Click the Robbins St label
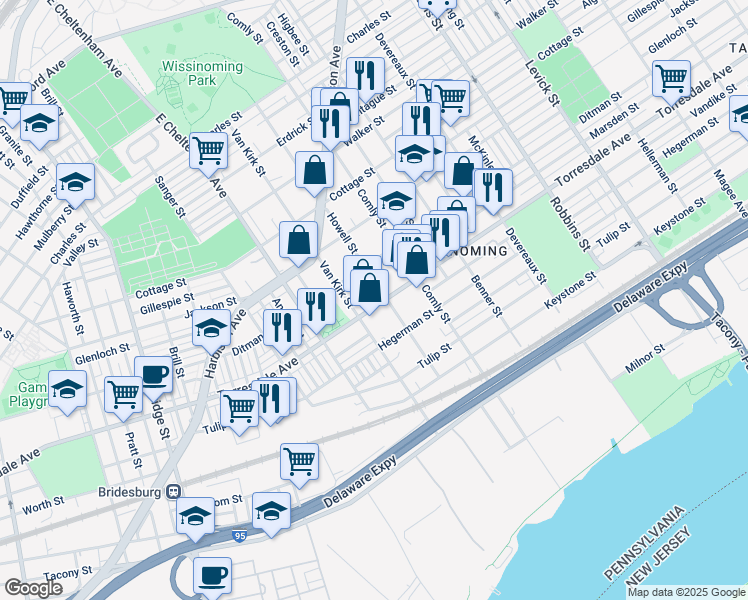The height and width of the screenshot is (600, 748). pyautogui.click(x=569, y=224)
